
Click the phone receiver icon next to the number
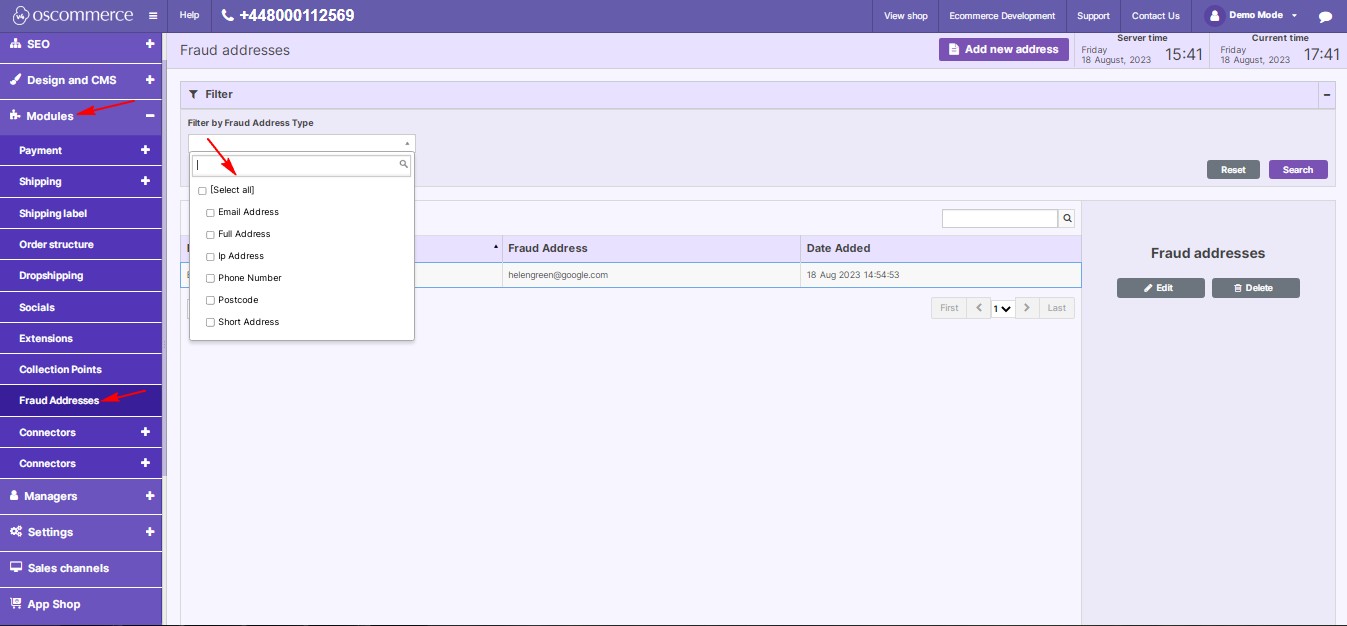click(225, 15)
